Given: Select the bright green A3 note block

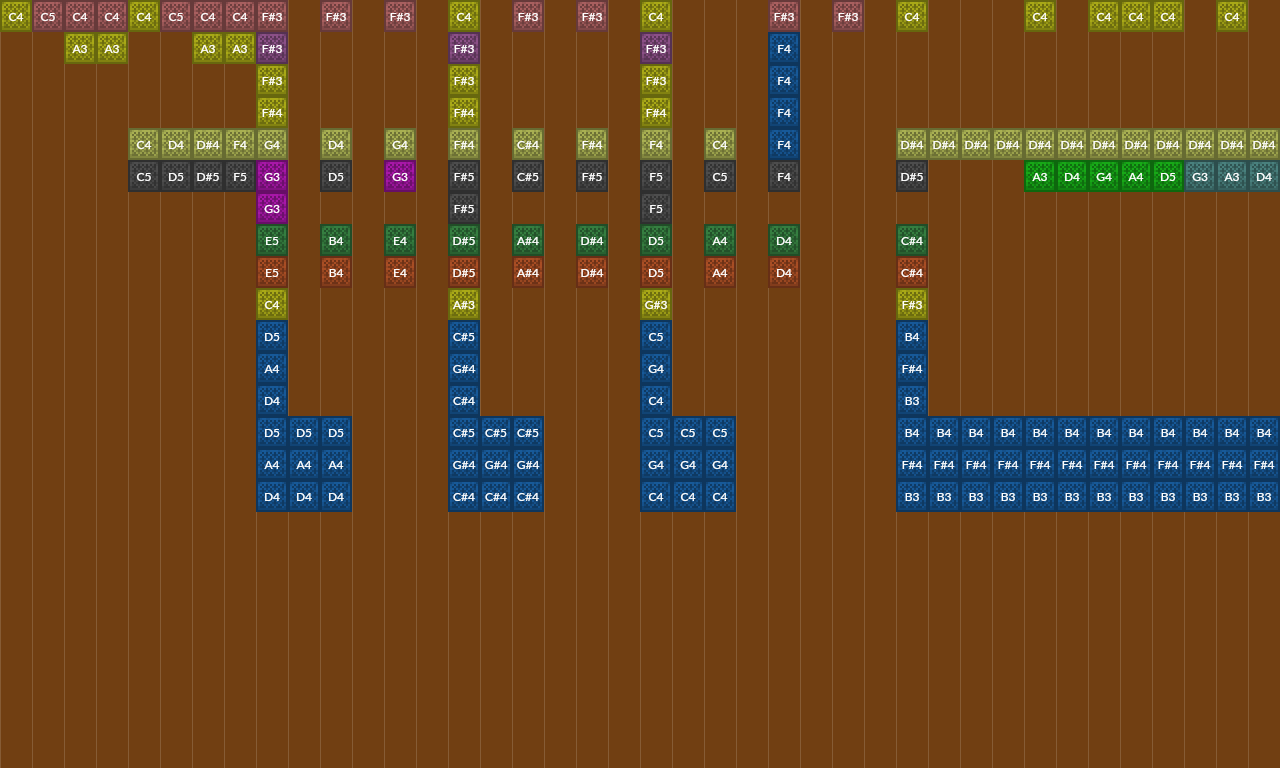Looking at the screenshot, I should point(1040,177).
